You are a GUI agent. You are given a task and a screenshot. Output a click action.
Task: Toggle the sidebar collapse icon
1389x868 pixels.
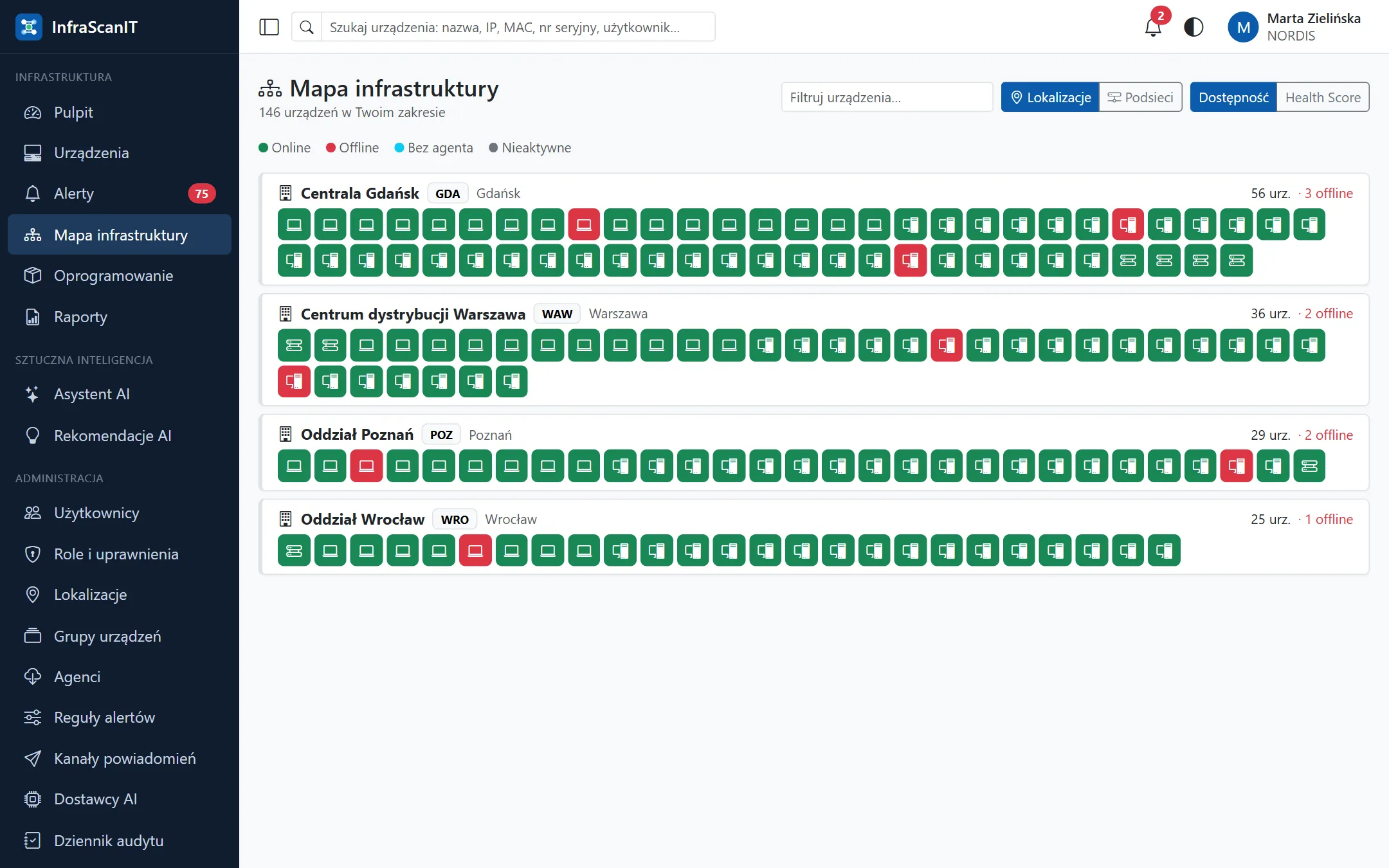coord(269,27)
